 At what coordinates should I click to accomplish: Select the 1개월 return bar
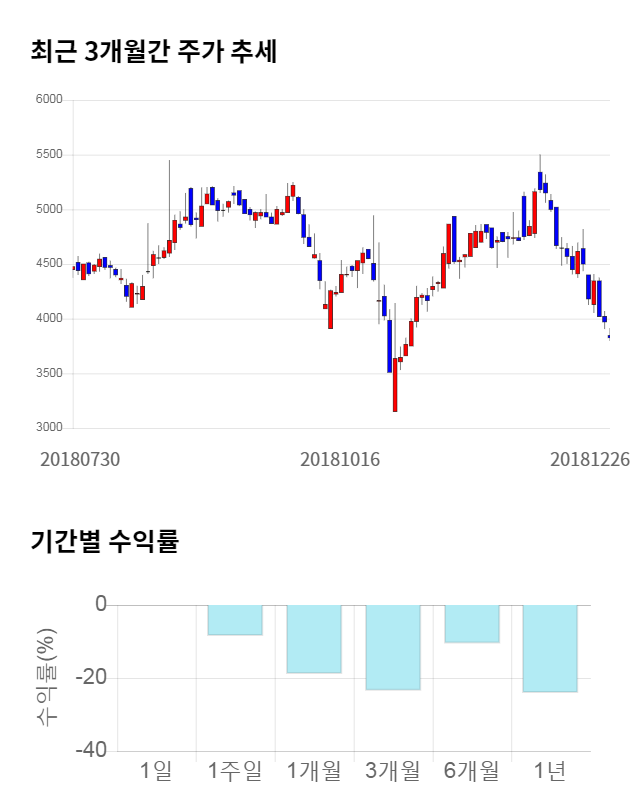click(314, 639)
